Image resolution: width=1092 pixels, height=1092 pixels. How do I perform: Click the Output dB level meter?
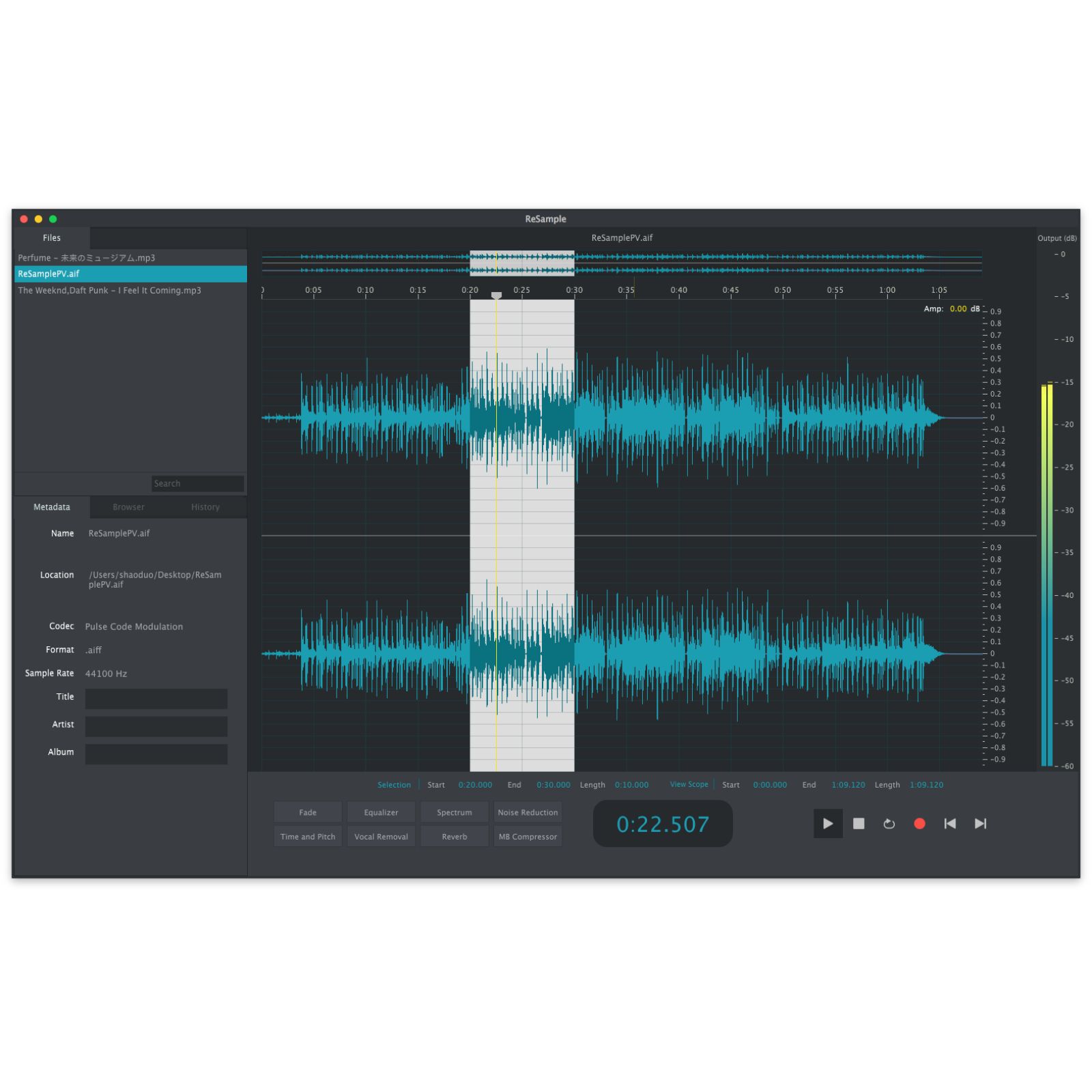pos(1047,575)
